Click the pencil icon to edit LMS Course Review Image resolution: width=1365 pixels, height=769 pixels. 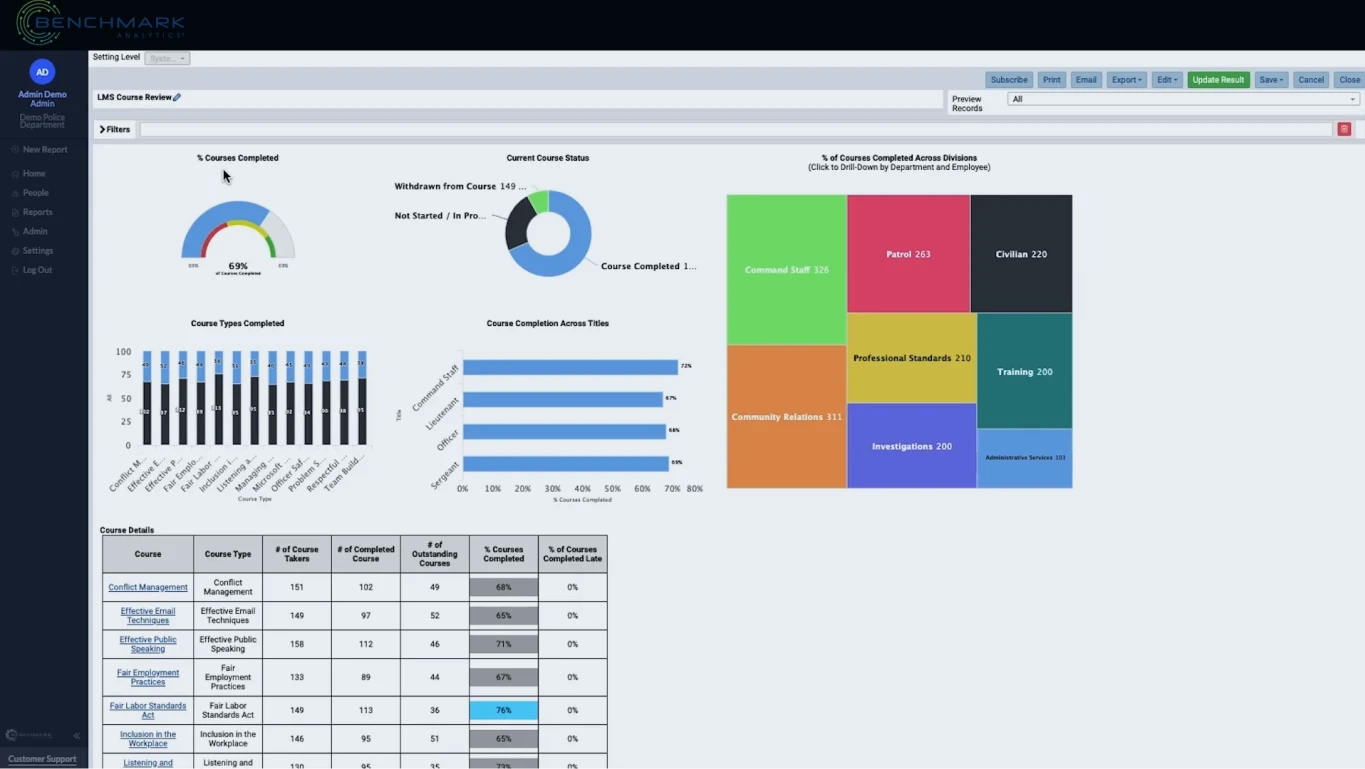(x=179, y=97)
